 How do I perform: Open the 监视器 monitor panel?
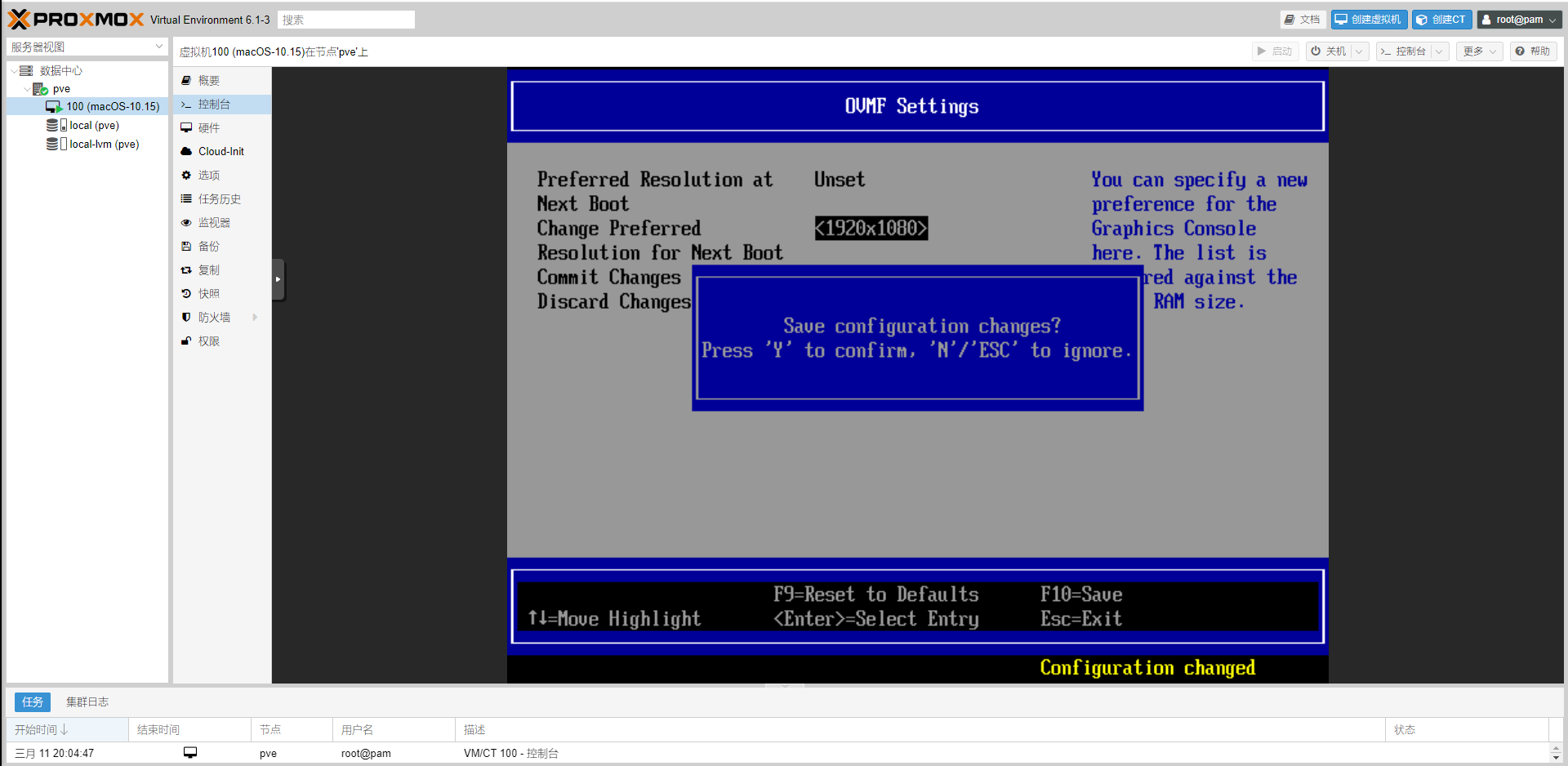[214, 223]
